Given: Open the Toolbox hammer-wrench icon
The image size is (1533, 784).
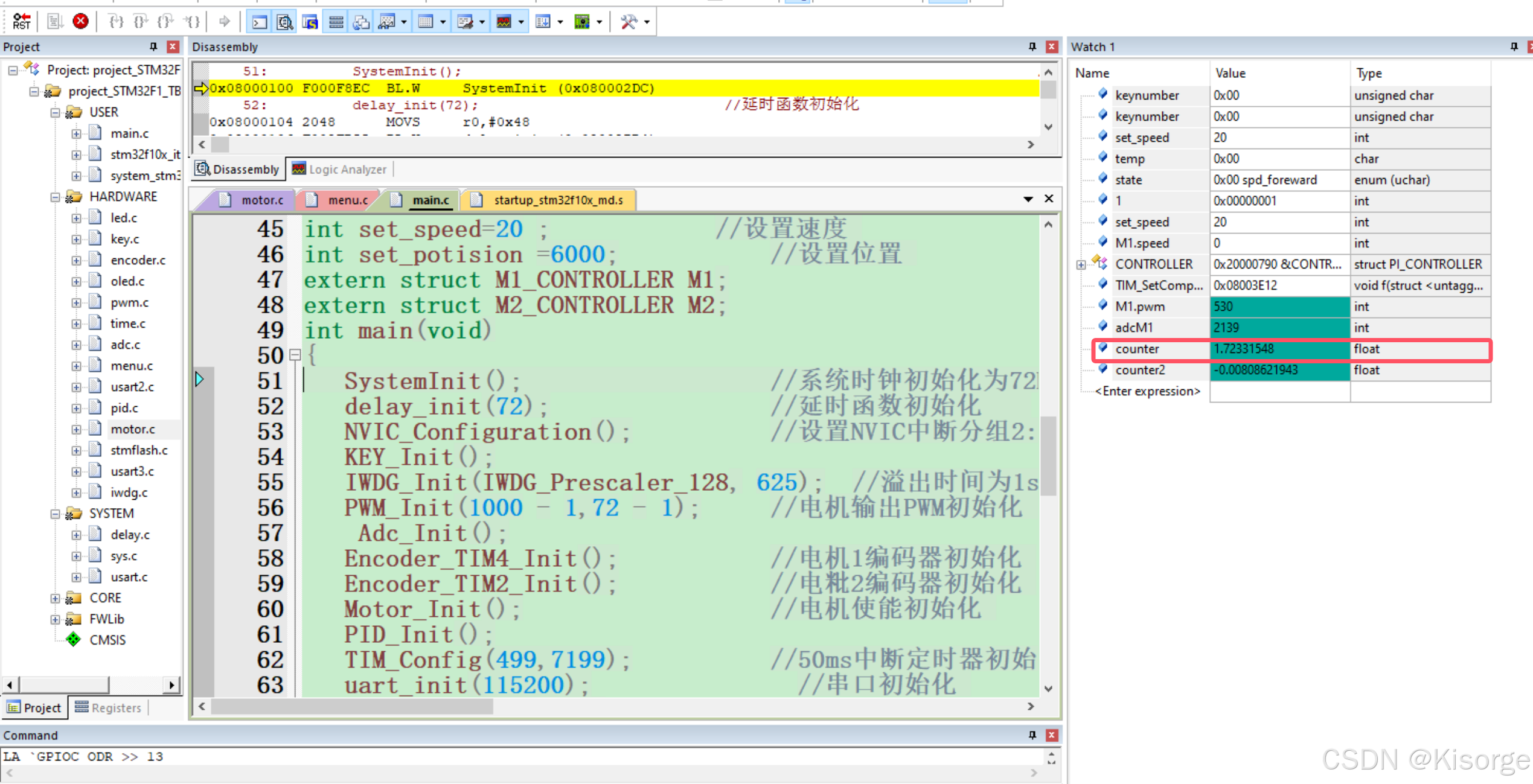Looking at the screenshot, I should click(x=629, y=22).
